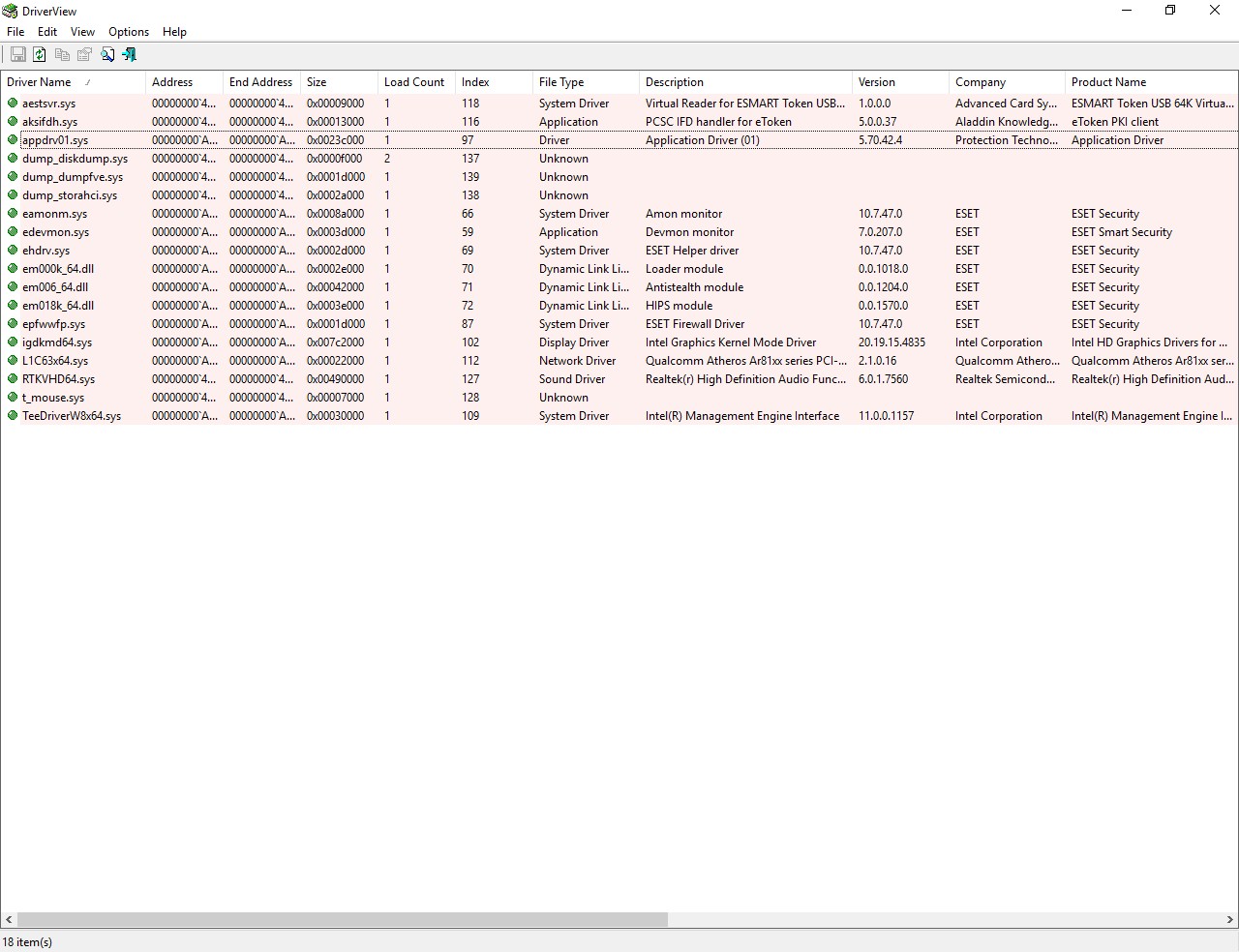Click the Save toolbar icon
Viewport: 1239px width, 952px height.
point(17,55)
